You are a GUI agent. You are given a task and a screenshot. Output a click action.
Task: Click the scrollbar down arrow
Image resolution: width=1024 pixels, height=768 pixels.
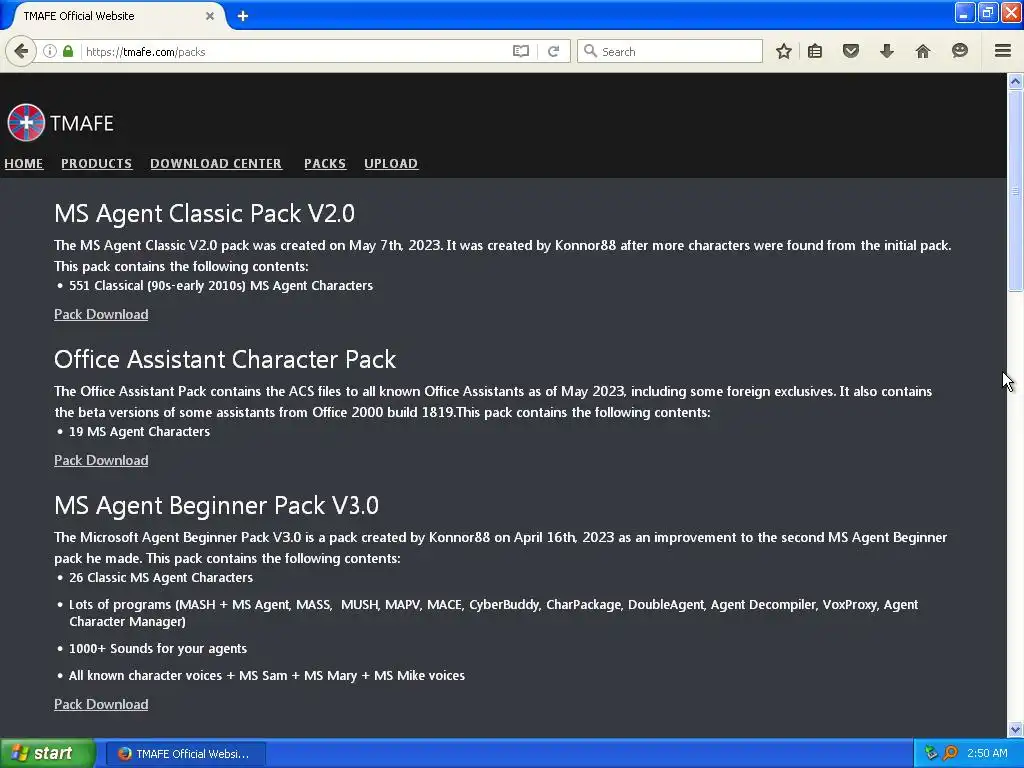(1015, 729)
